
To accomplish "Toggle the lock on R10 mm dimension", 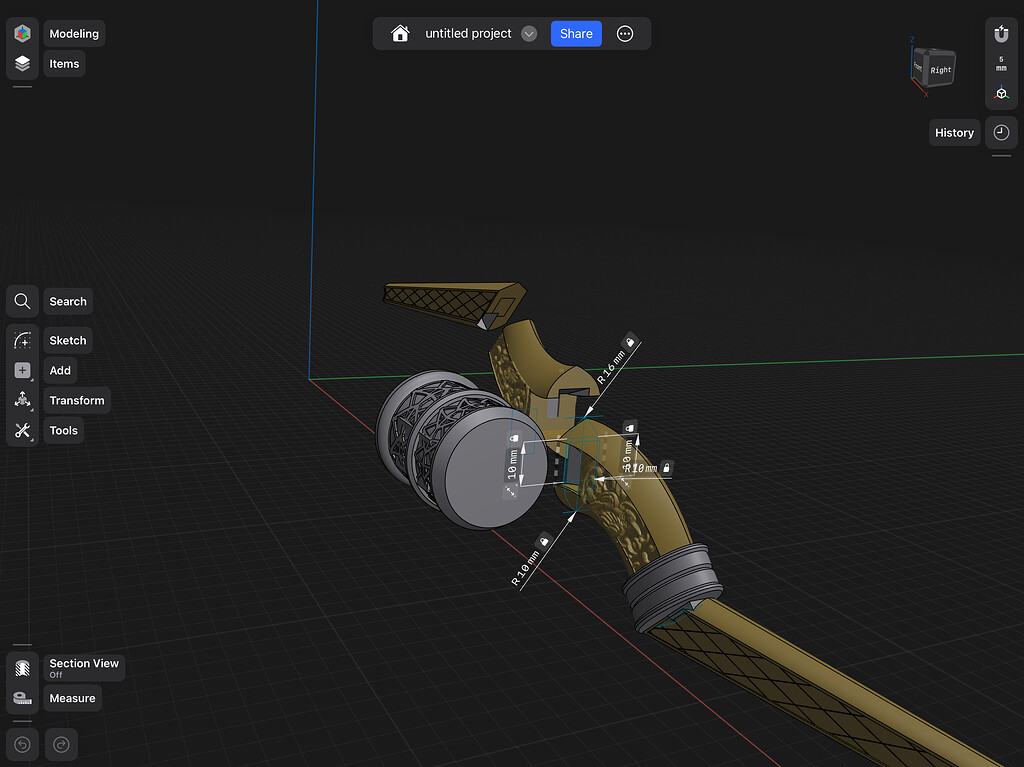I will coord(665,468).
